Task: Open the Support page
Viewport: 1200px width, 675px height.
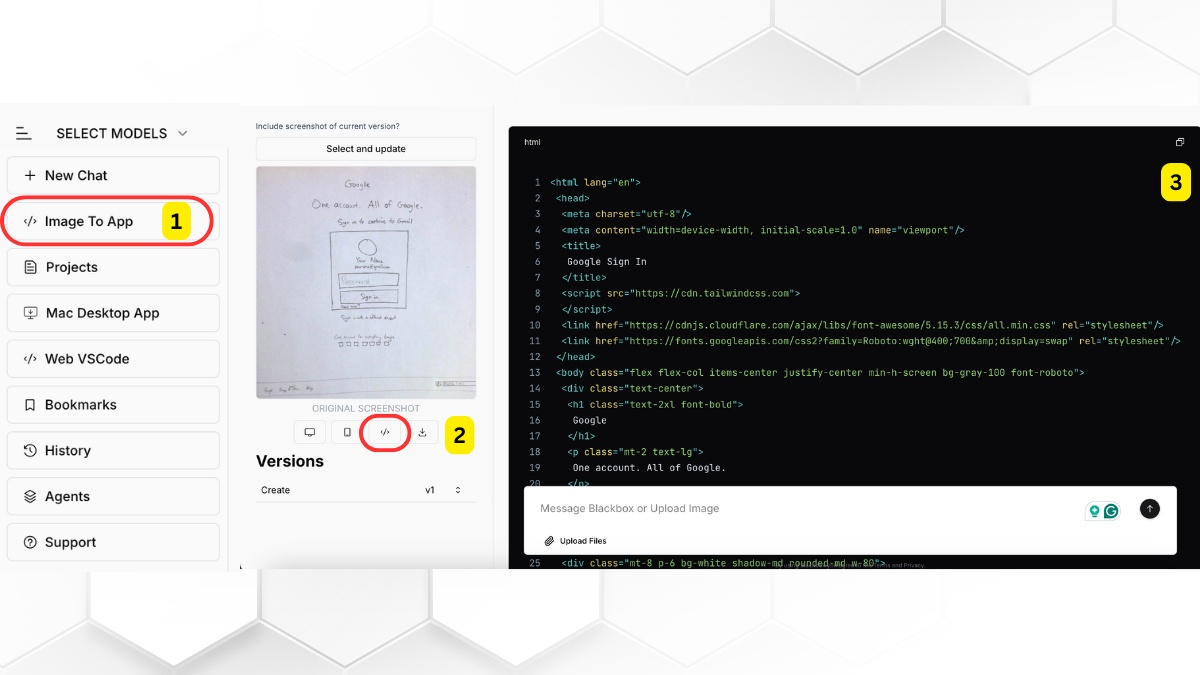Action: 113,542
